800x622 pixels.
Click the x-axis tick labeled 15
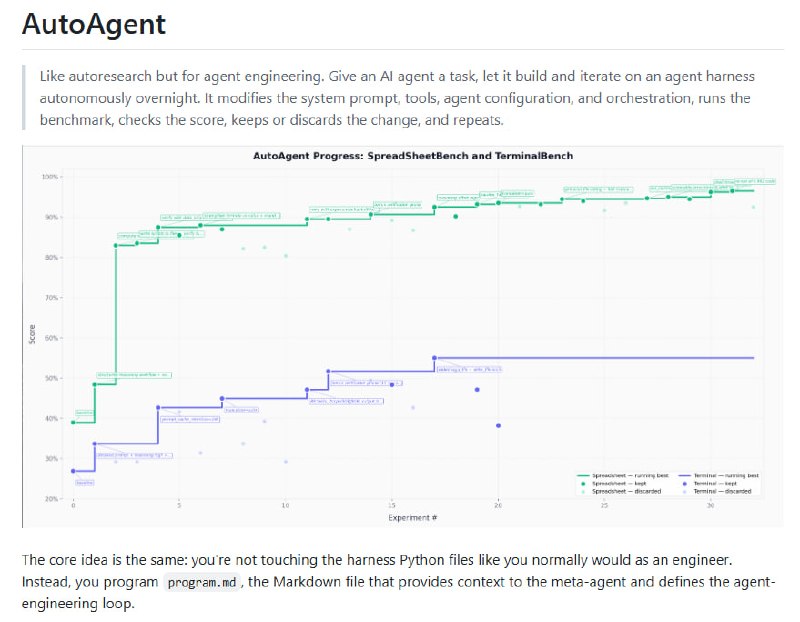[392, 506]
